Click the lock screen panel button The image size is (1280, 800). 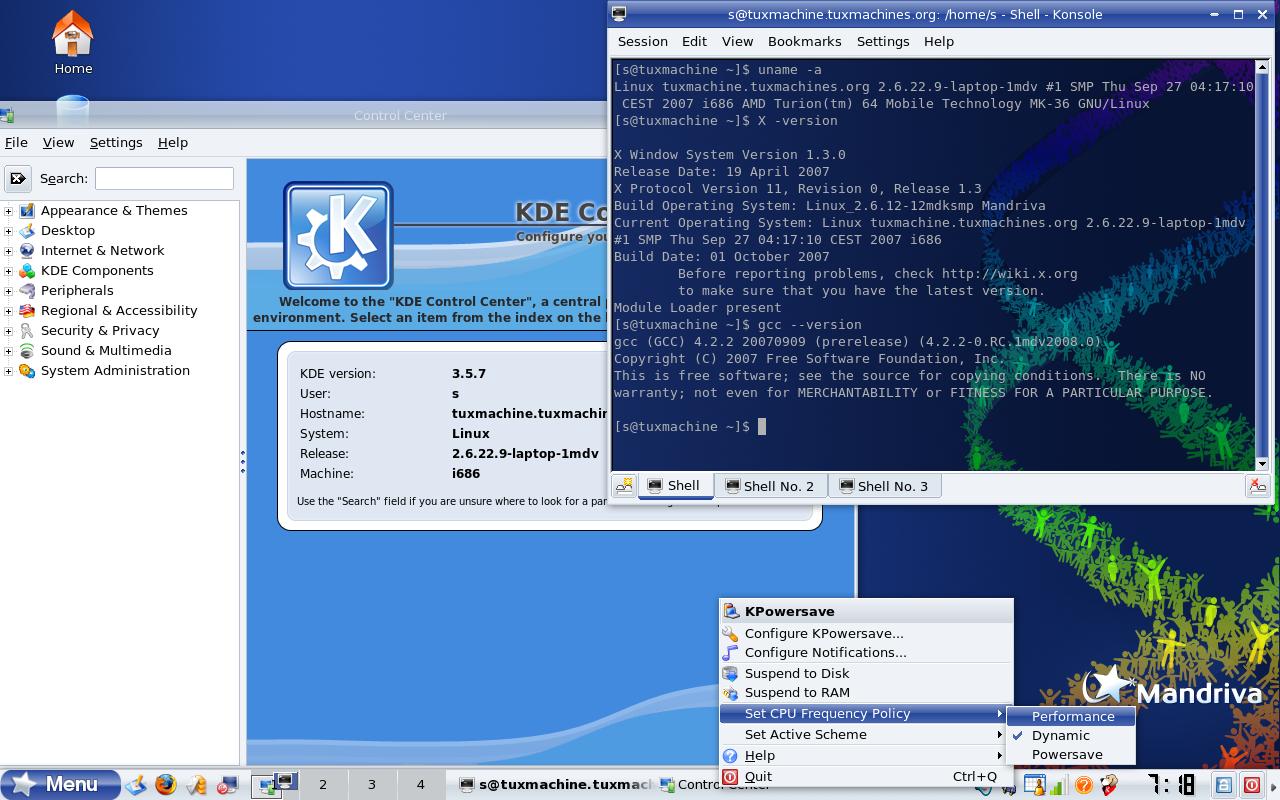1224,785
